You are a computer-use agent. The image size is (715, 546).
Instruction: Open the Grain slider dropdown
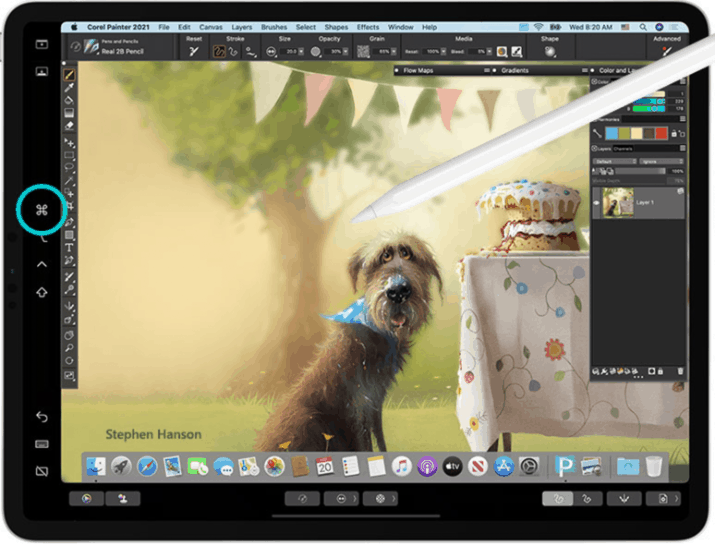(394, 52)
